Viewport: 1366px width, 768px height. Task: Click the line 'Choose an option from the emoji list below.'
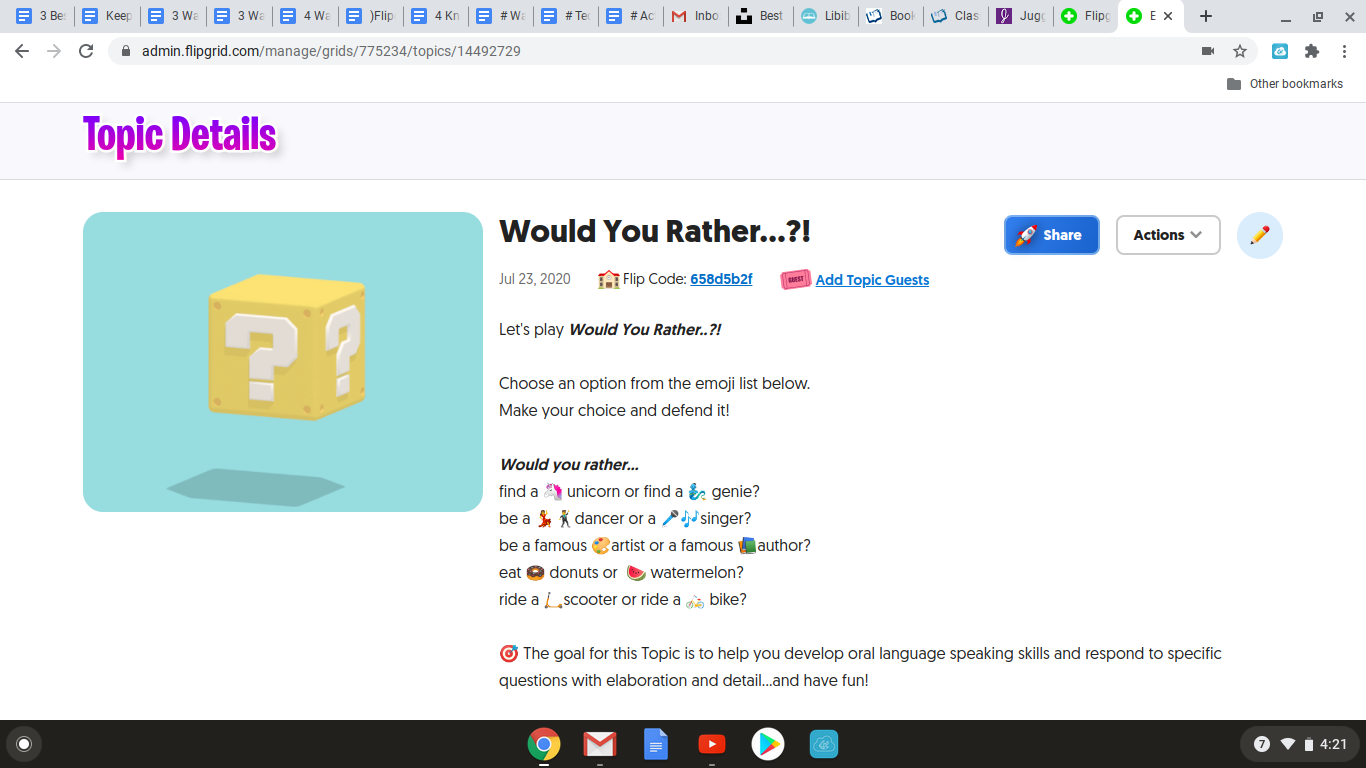(655, 383)
